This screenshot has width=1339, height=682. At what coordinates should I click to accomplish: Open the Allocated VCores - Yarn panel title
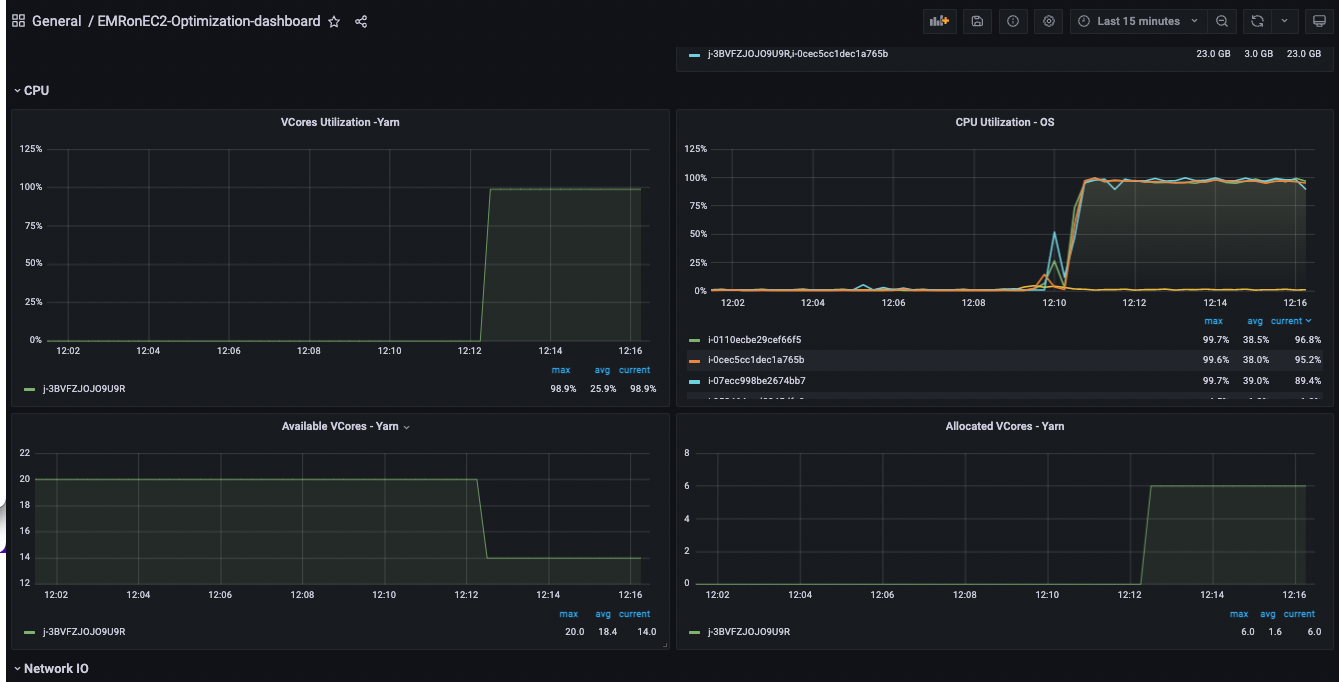pyautogui.click(x=1005, y=426)
